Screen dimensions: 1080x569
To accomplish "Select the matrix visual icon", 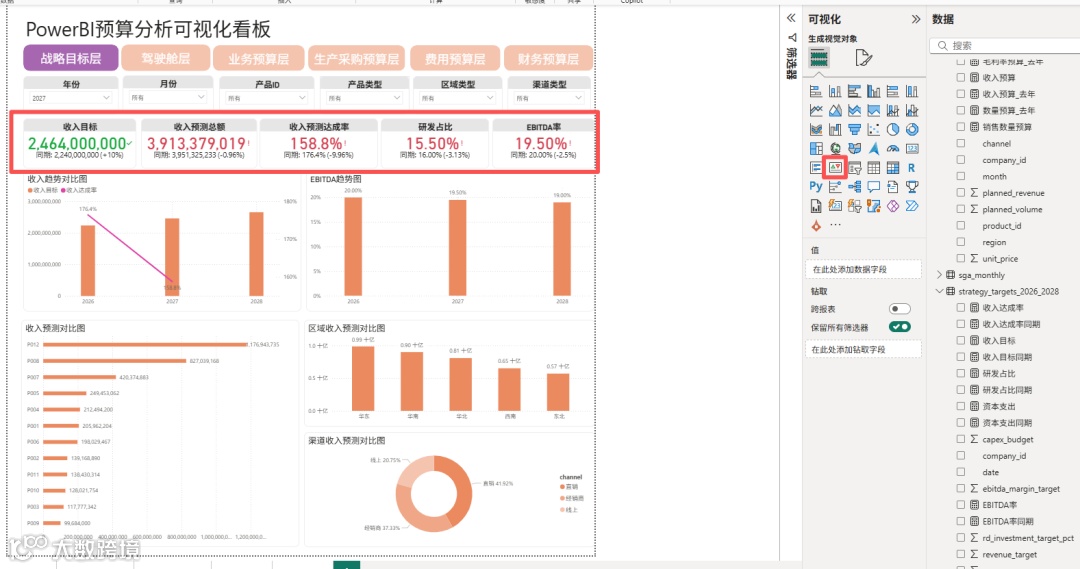I will pyautogui.click(x=893, y=167).
